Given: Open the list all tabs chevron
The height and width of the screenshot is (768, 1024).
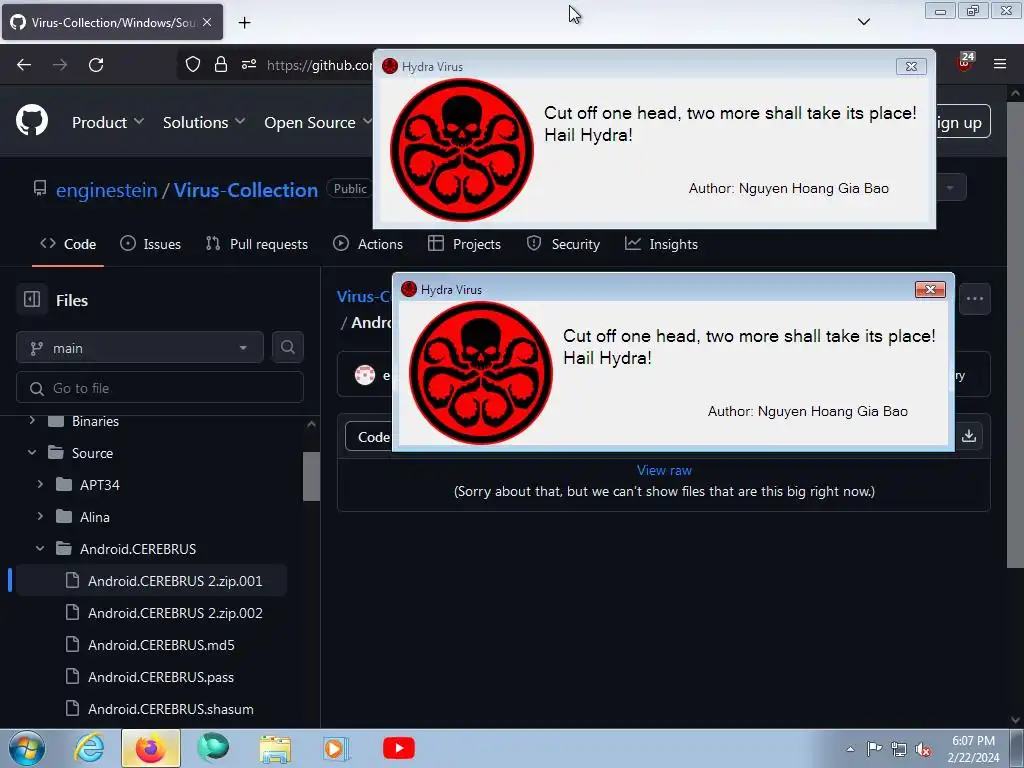Looking at the screenshot, I should click(x=863, y=22).
